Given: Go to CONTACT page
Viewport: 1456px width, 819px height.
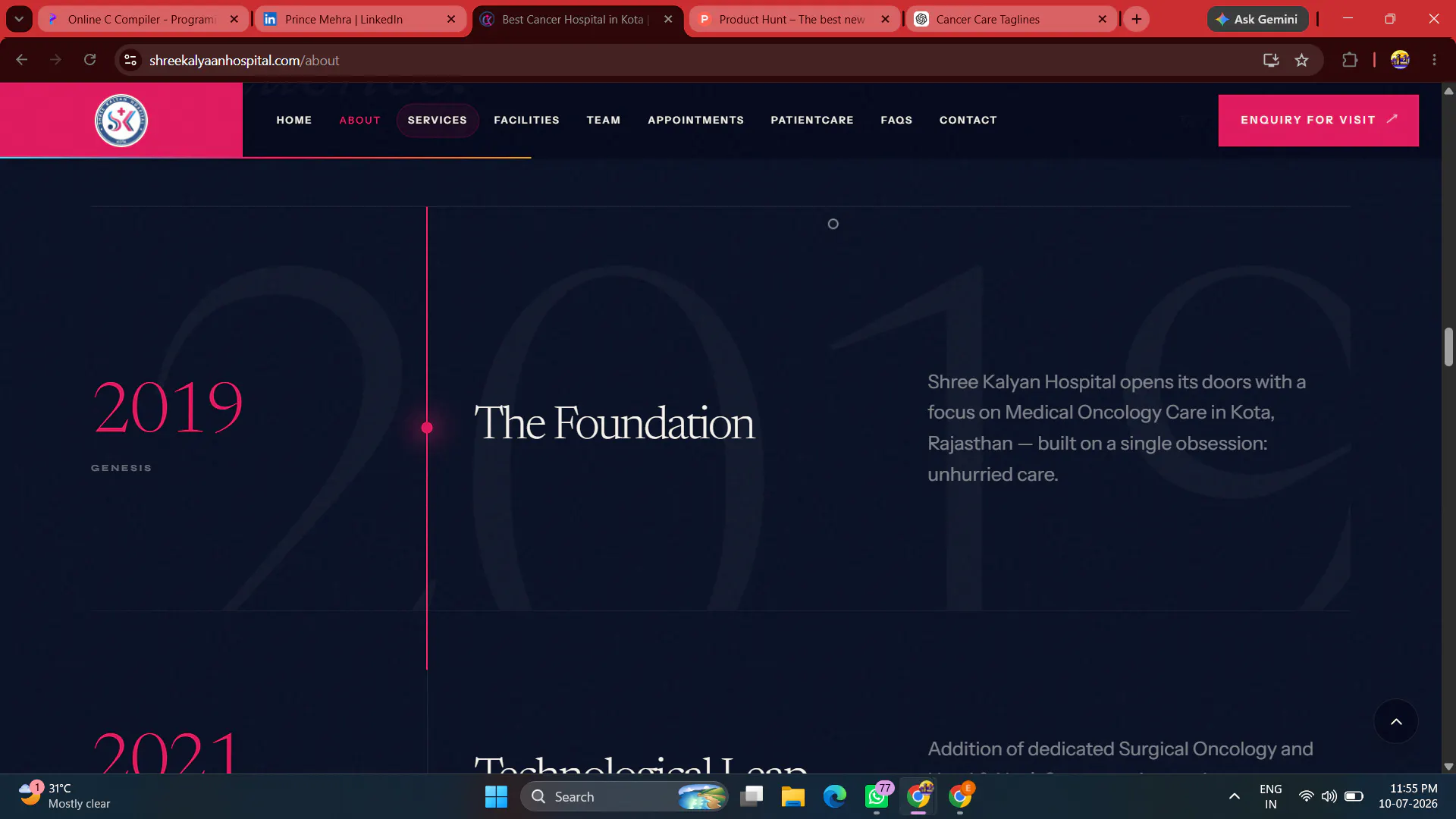Looking at the screenshot, I should (968, 121).
